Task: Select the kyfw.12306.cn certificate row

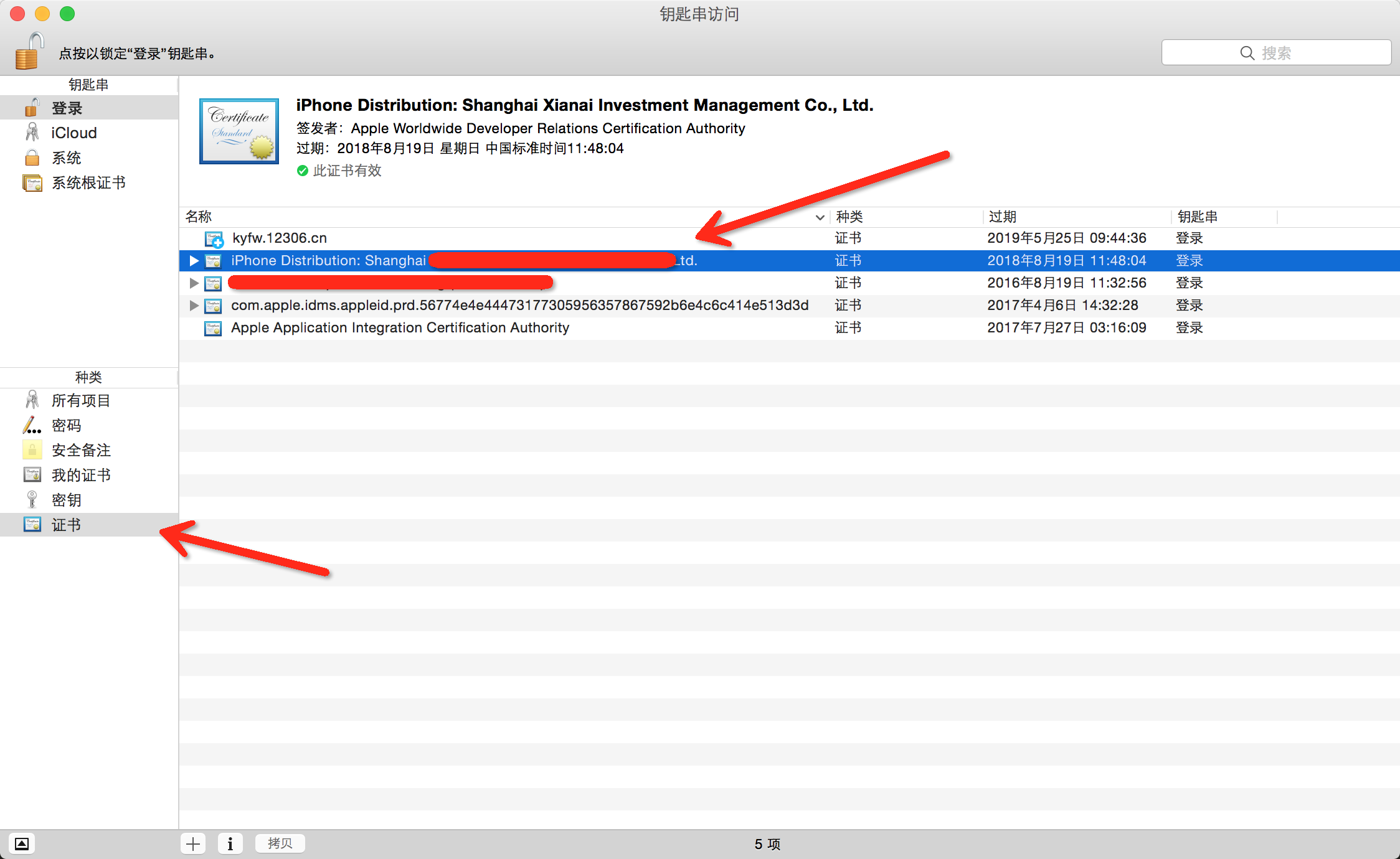Action: click(x=789, y=238)
